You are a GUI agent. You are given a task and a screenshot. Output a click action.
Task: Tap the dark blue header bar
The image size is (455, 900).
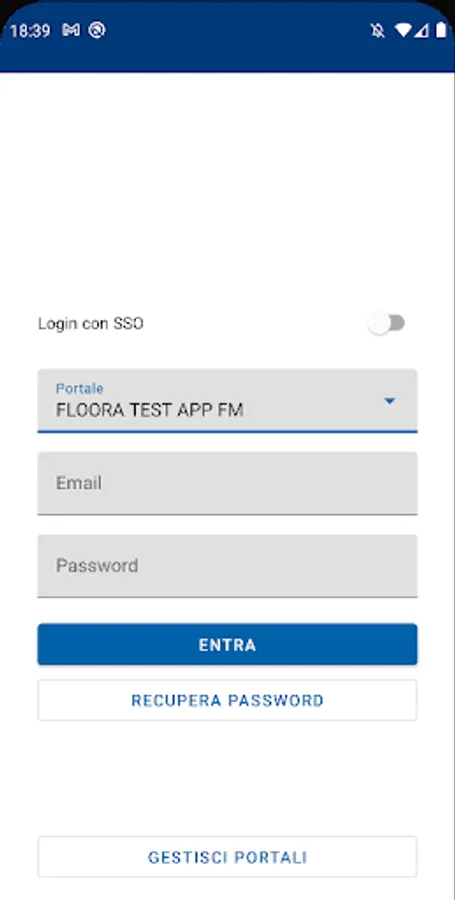pos(227,36)
